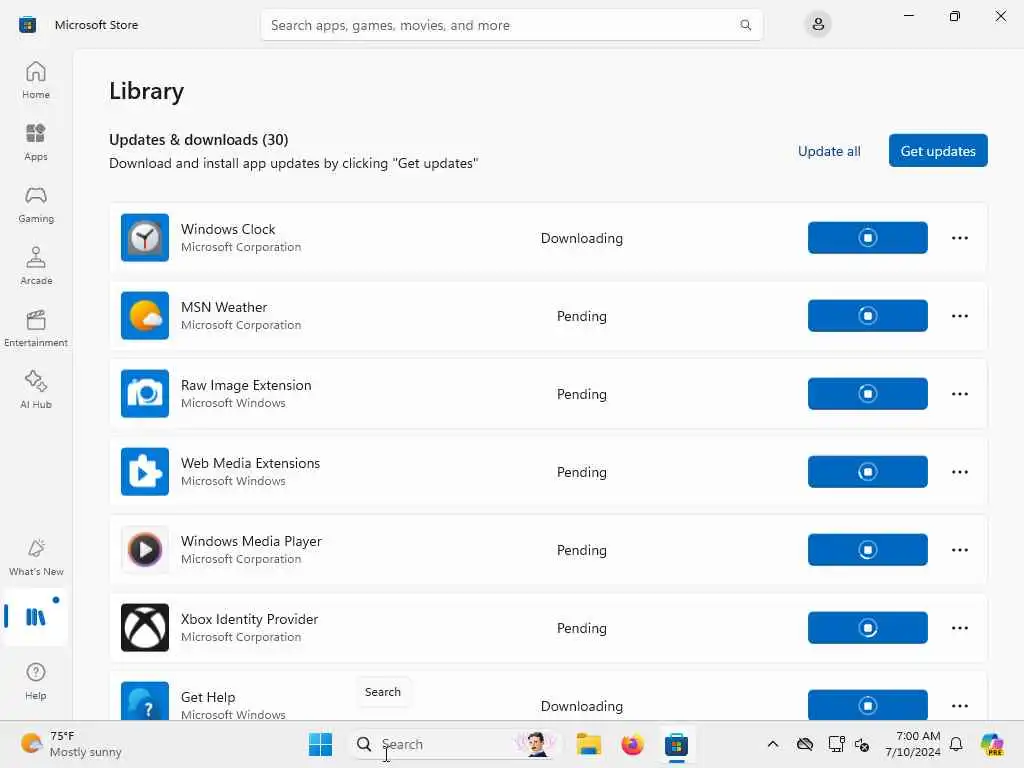Click the Raw Image Extension name
Viewport: 1024px width, 768px height.
246,385
